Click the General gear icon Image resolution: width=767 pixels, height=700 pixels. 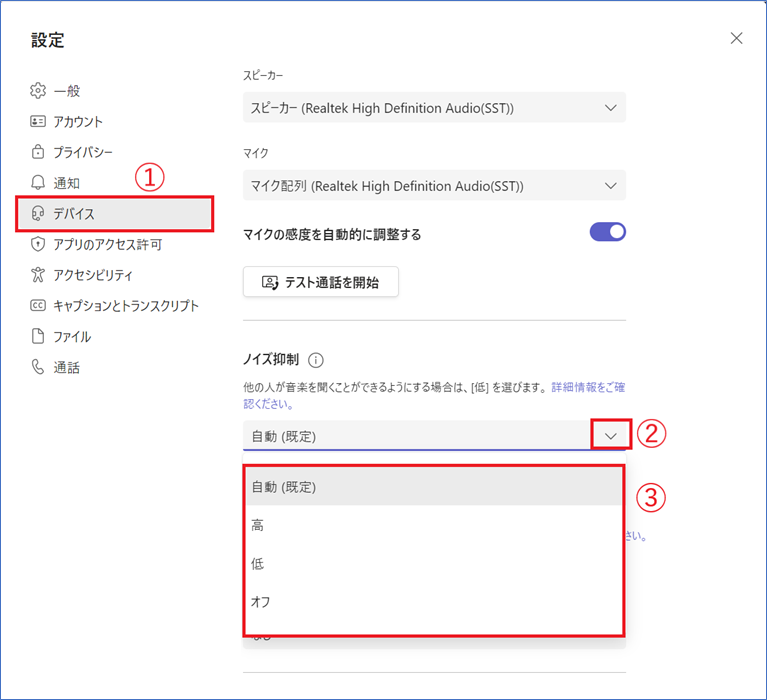pyautogui.click(x=38, y=91)
